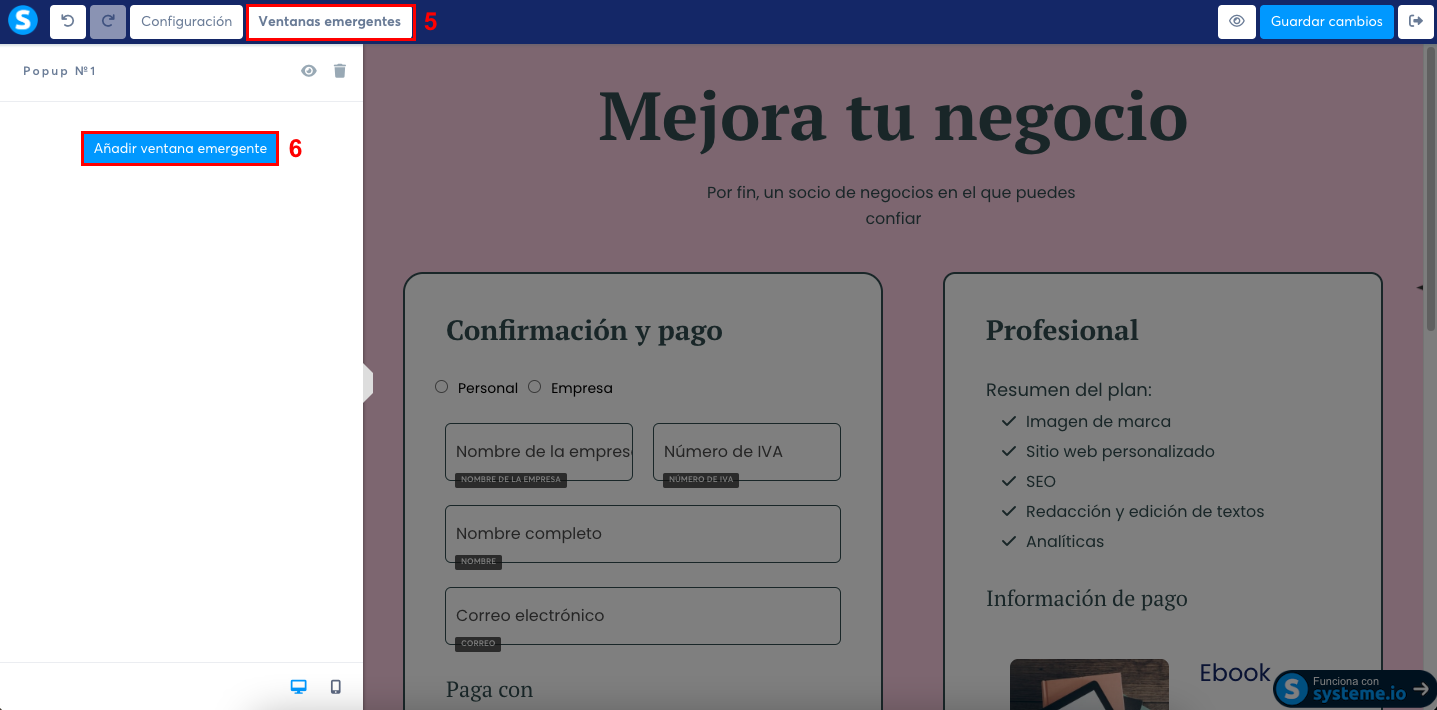The image size is (1437, 710).
Task: Open the page preview eye icon
Action: pos(1237,20)
